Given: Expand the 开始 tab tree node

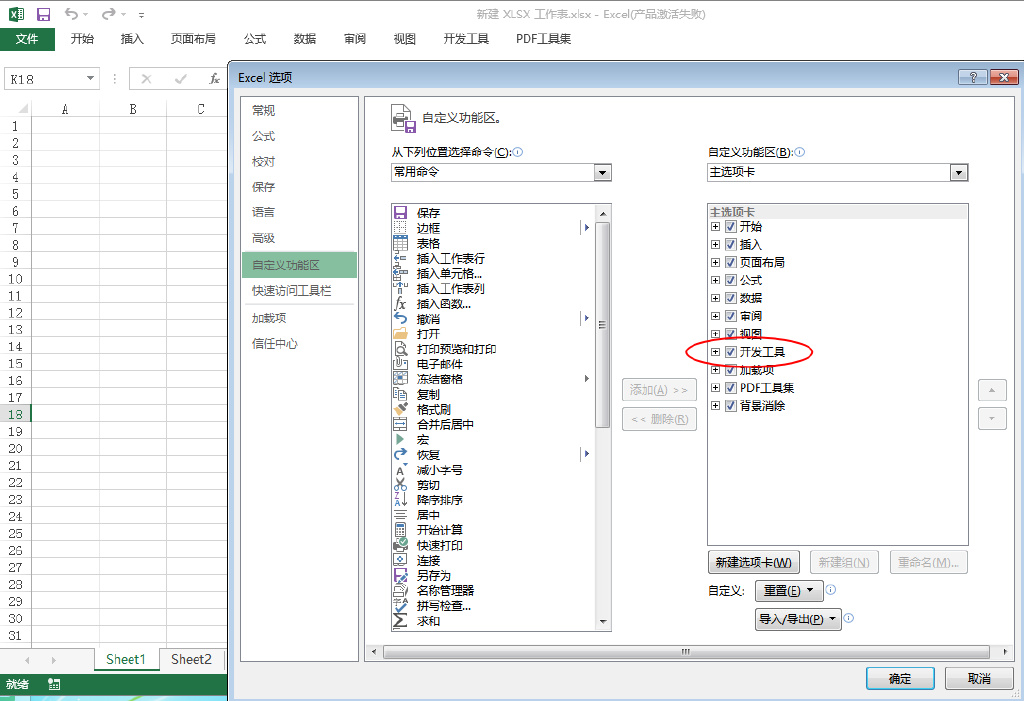Looking at the screenshot, I should tap(715, 226).
